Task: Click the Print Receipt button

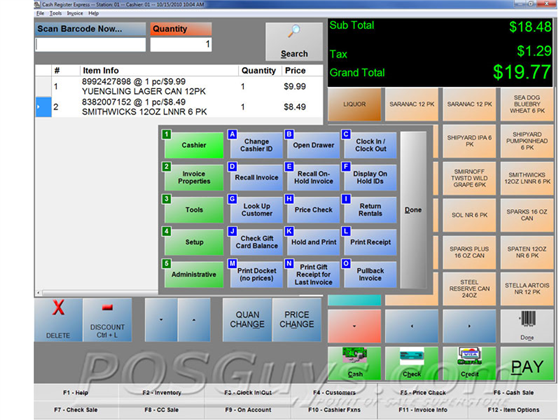Action: coord(370,242)
